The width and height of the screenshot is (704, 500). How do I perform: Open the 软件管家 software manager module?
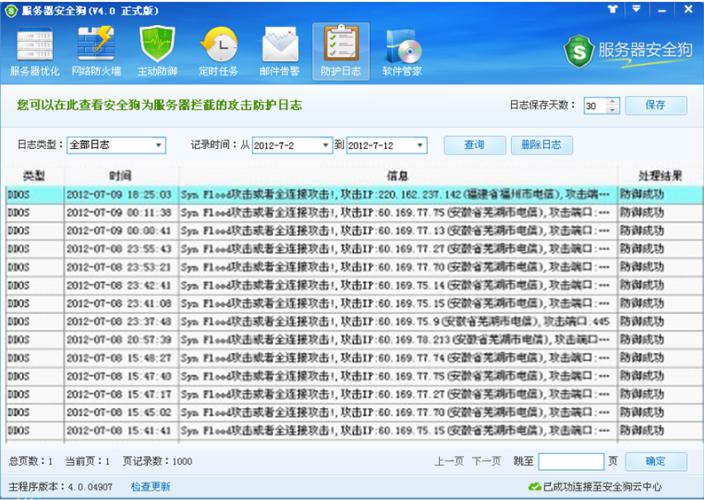point(402,52)
